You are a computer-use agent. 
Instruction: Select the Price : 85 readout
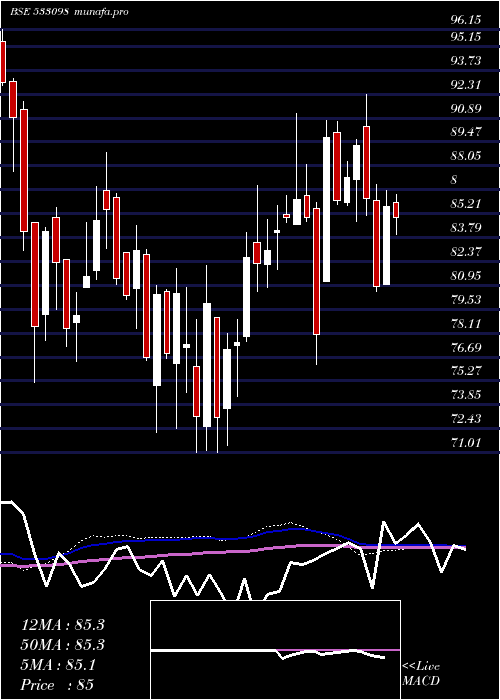[x=57, y=685]
